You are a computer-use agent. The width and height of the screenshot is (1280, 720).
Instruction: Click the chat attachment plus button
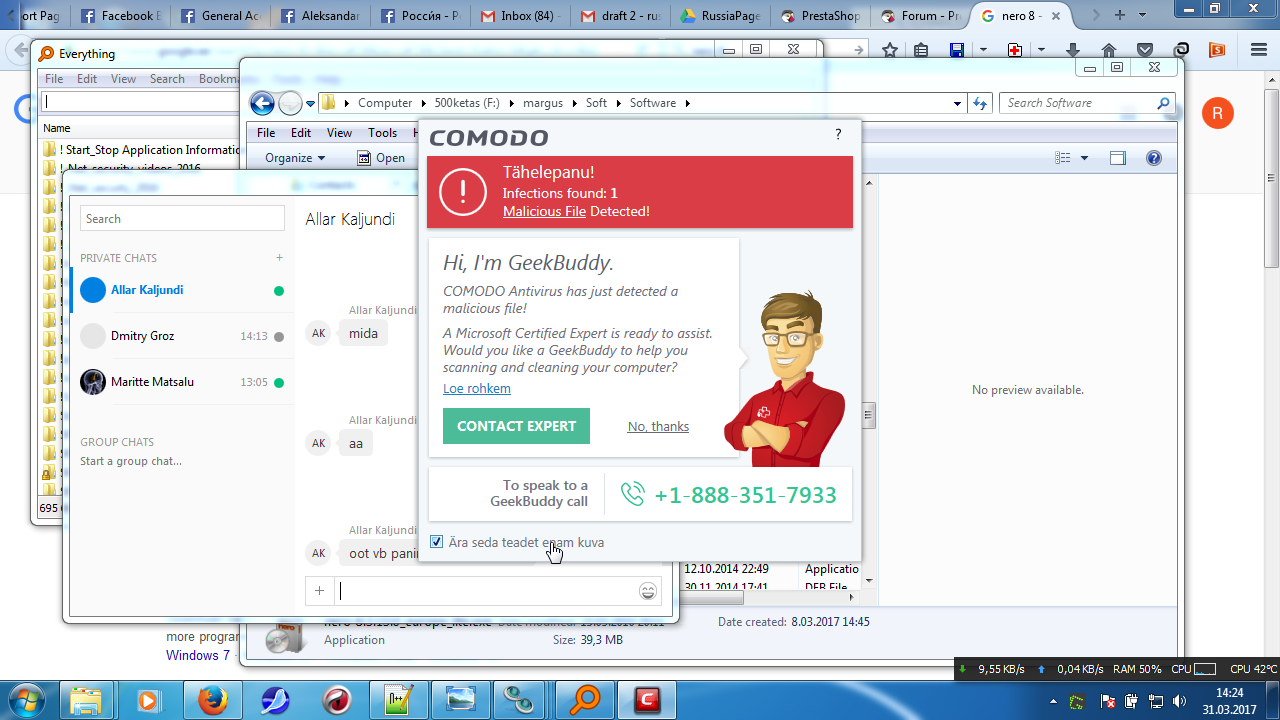point(319,591)
